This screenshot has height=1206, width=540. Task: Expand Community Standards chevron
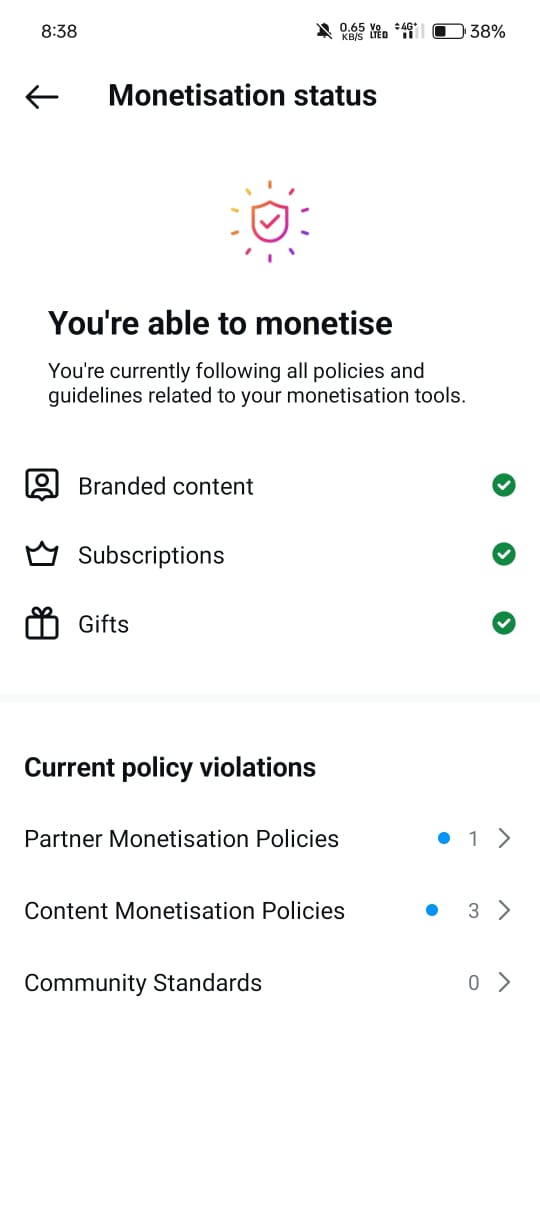point(504,982)
